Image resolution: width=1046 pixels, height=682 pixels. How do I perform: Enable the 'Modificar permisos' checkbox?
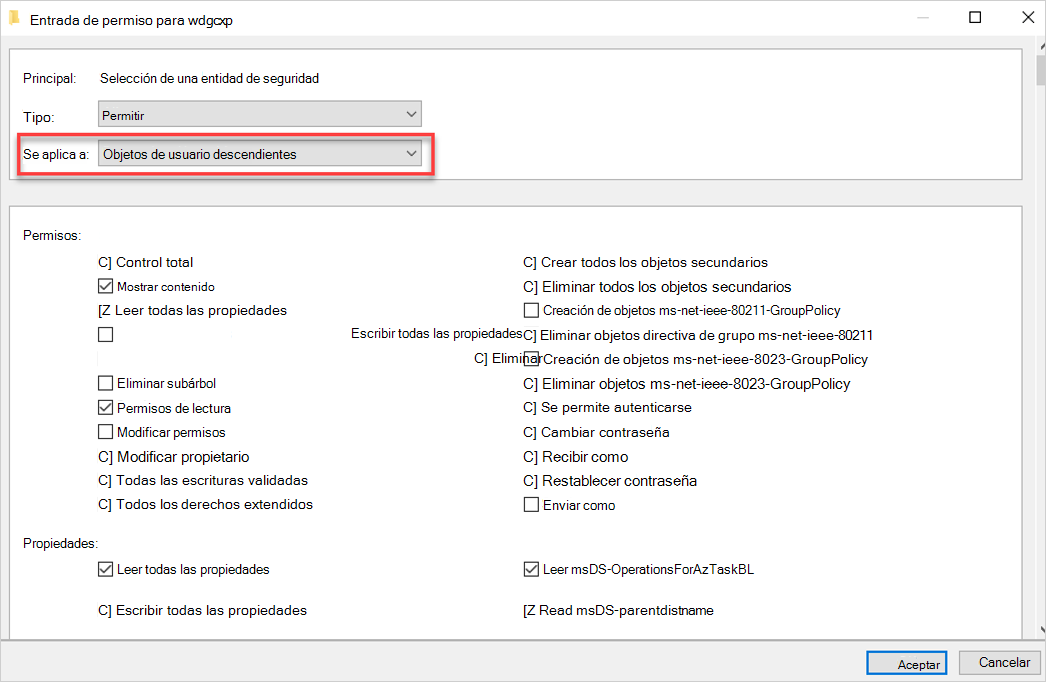tap(105, 431)
